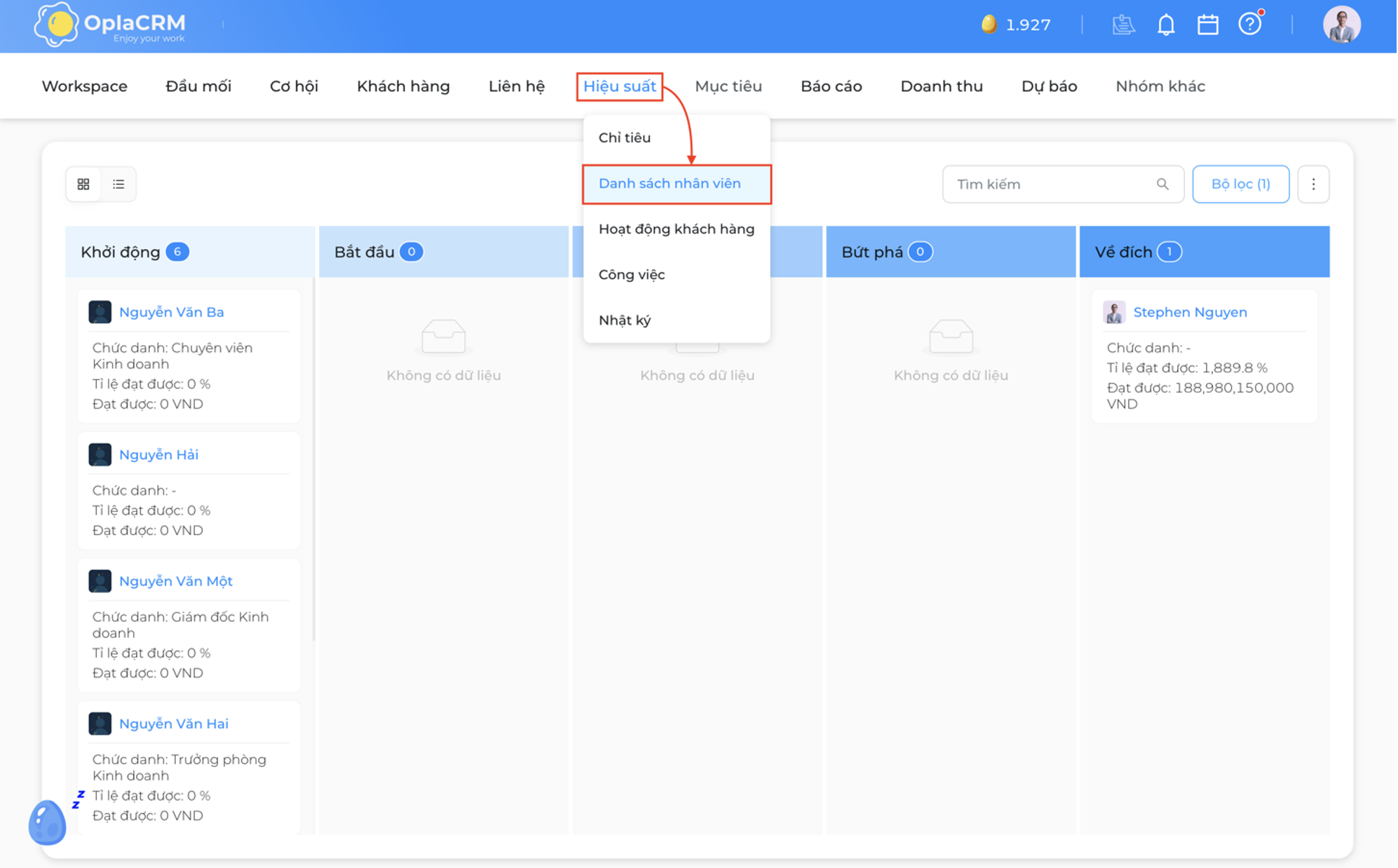Click the Bứt phá column header

coord(951,252)
